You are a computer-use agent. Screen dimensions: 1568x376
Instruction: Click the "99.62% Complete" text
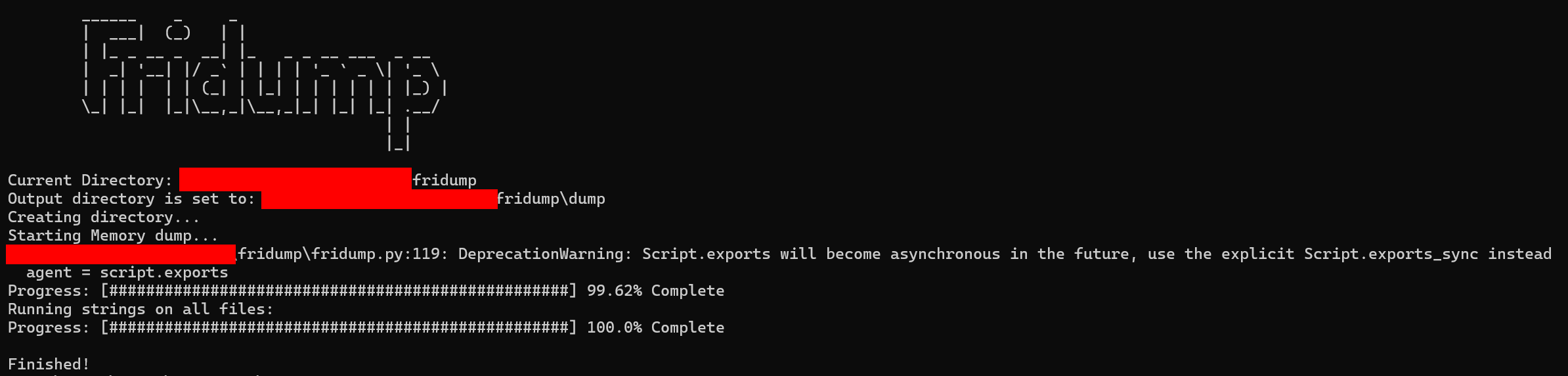(x=655, y=291)
